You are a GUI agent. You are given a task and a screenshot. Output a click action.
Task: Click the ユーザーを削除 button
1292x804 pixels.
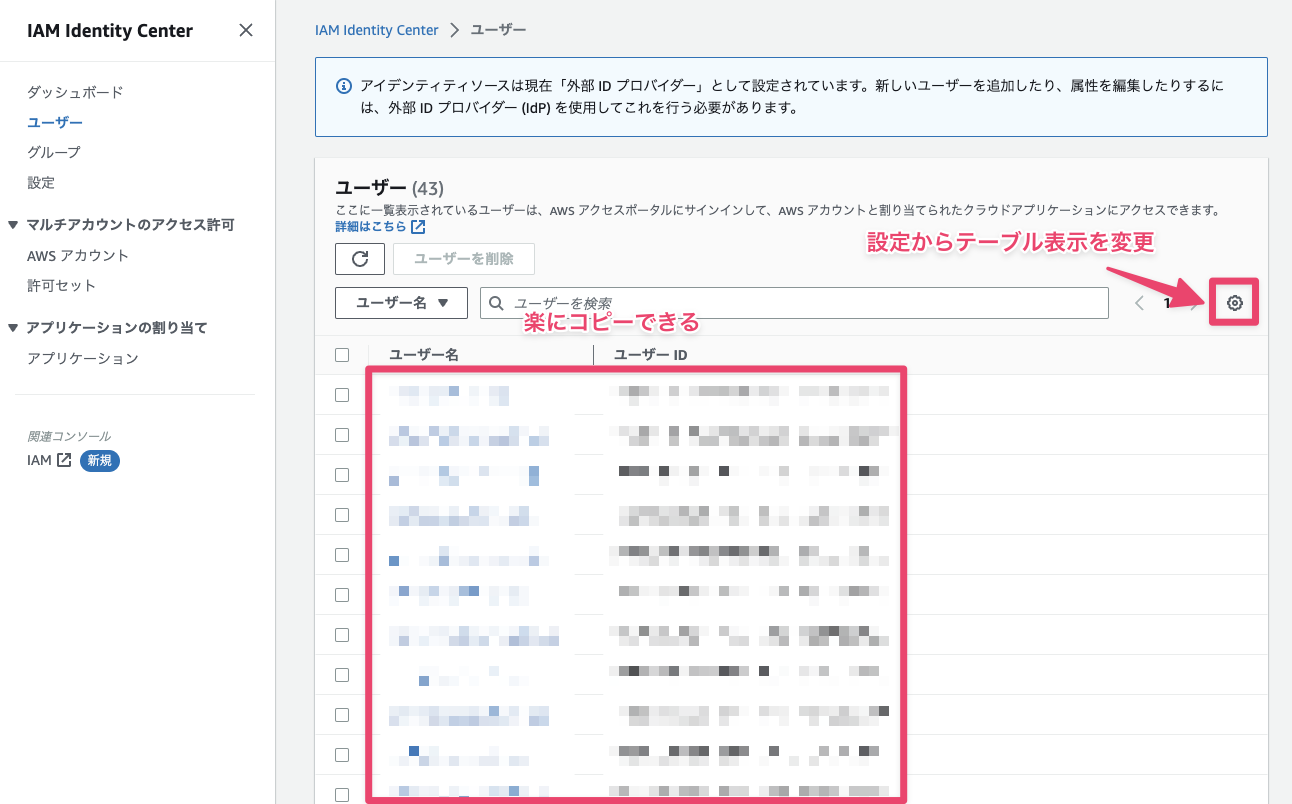tap(464, 259)
